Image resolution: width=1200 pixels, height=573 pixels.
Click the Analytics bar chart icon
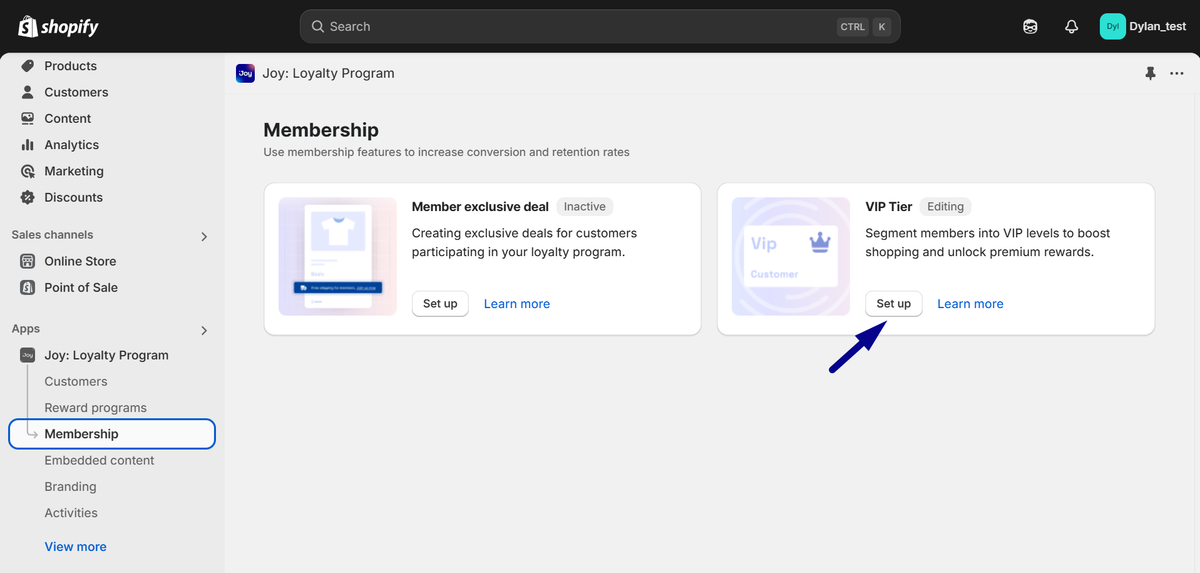point(28,145)
